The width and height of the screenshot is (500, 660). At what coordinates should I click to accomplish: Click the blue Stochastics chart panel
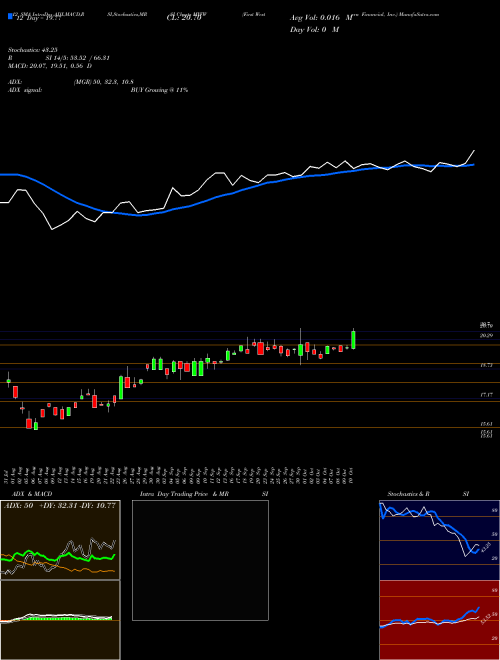point(439,540)
